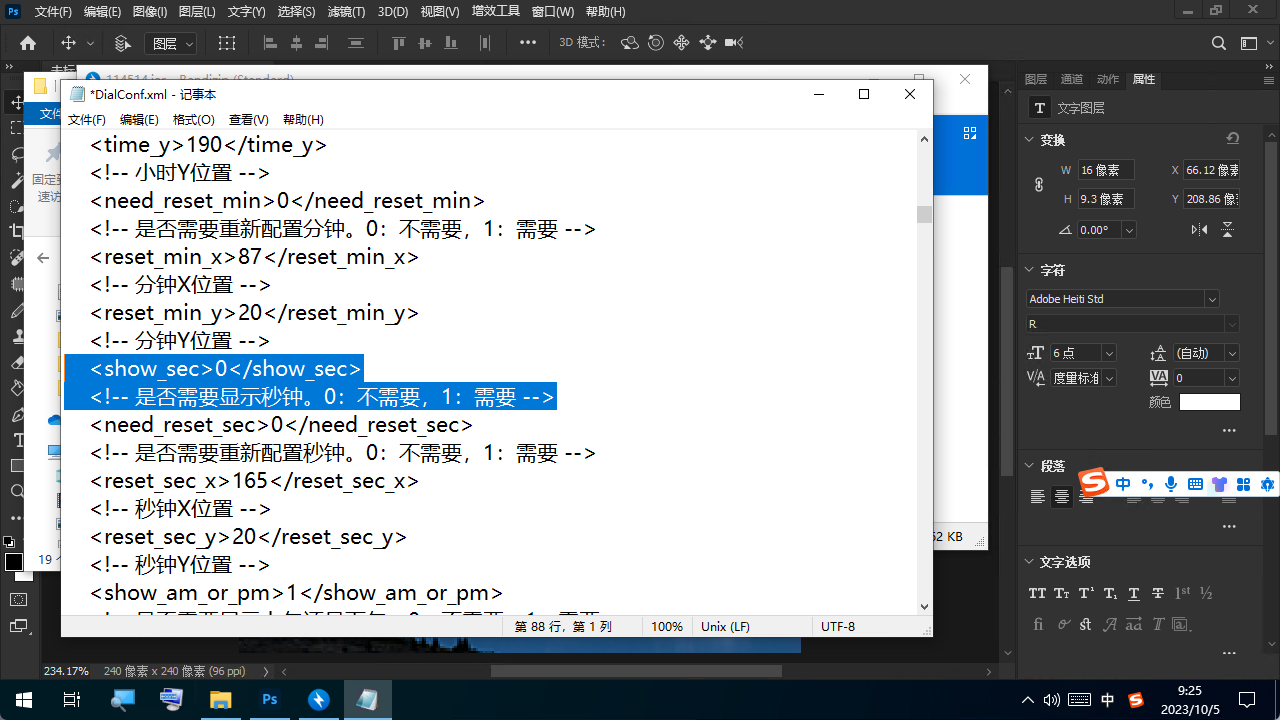
Task: Open the 滤镜(T) menu in Photoshop
Action: 346,12
